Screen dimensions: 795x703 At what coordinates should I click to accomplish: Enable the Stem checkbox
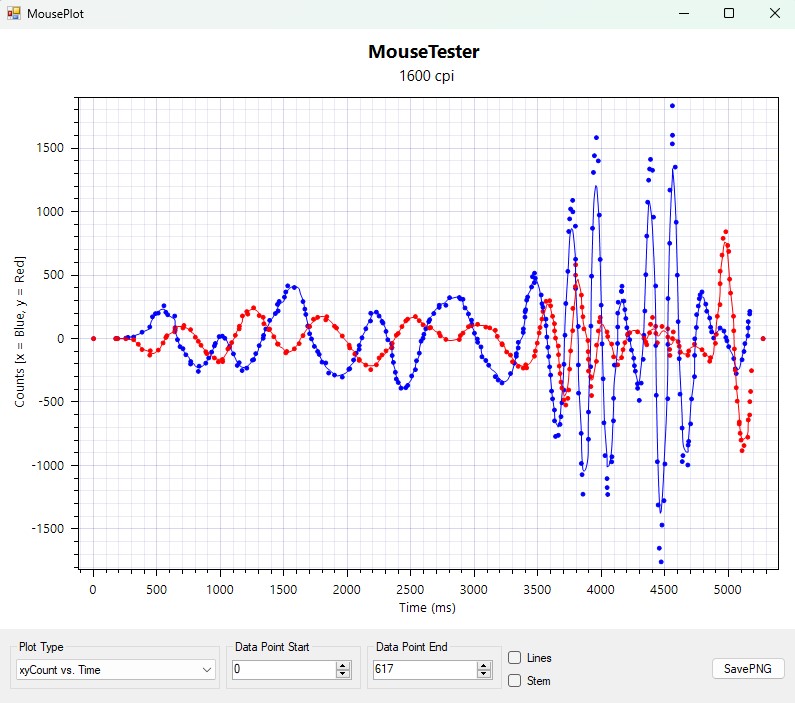pos(514,681)
